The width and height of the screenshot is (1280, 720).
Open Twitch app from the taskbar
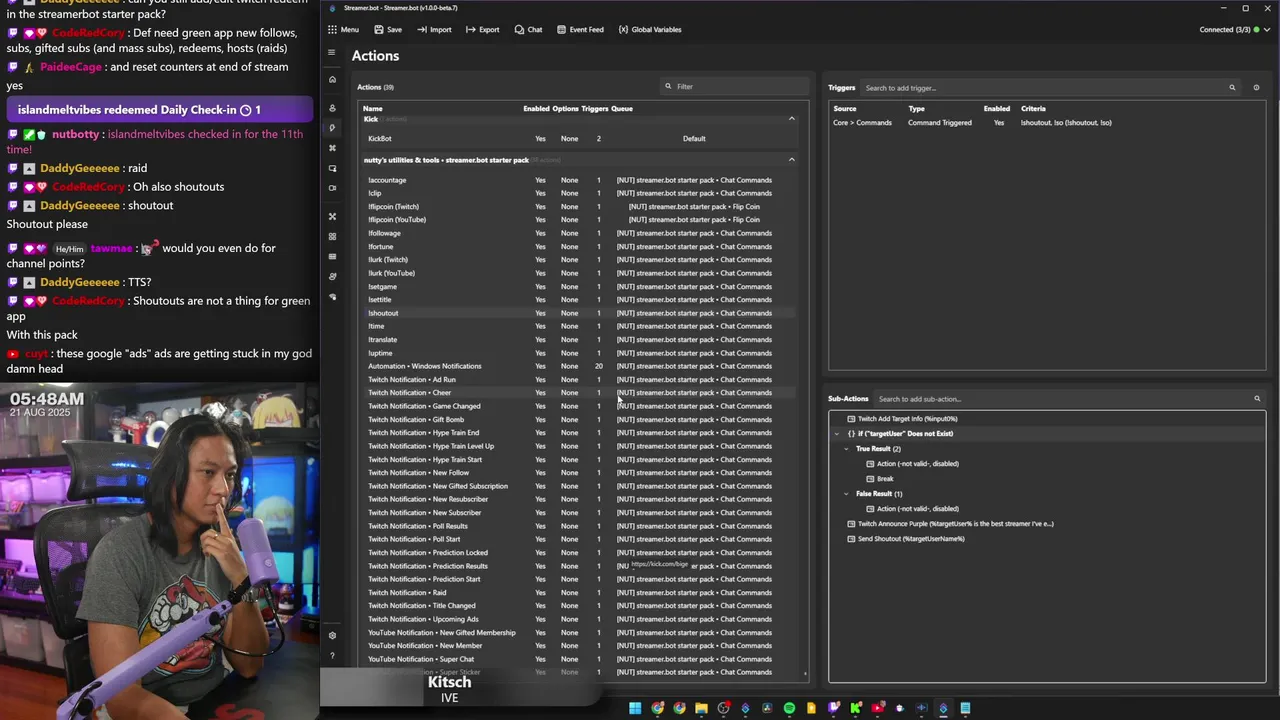(x=834, y=708)
